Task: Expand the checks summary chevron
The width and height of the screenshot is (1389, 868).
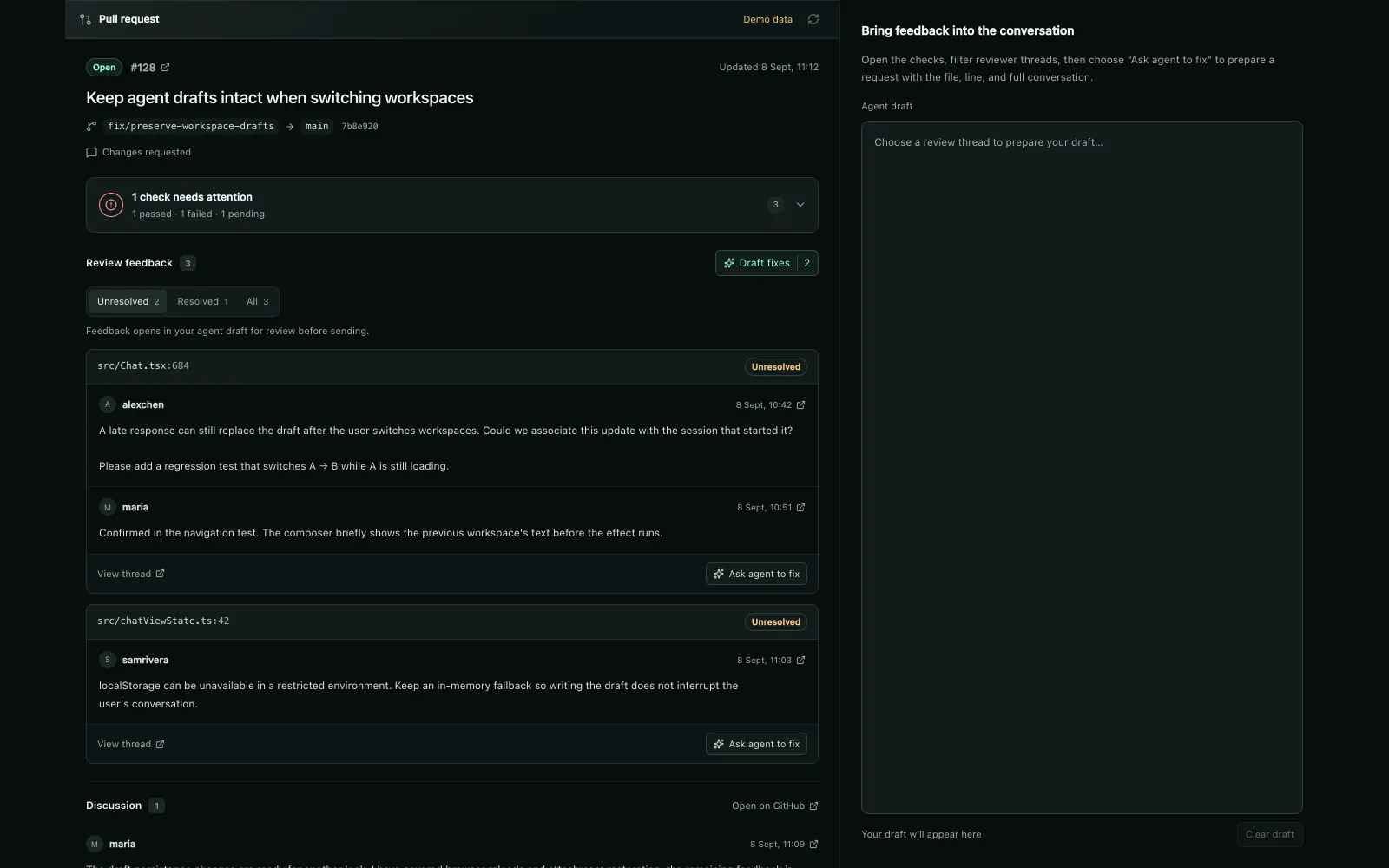Action: 800,205
